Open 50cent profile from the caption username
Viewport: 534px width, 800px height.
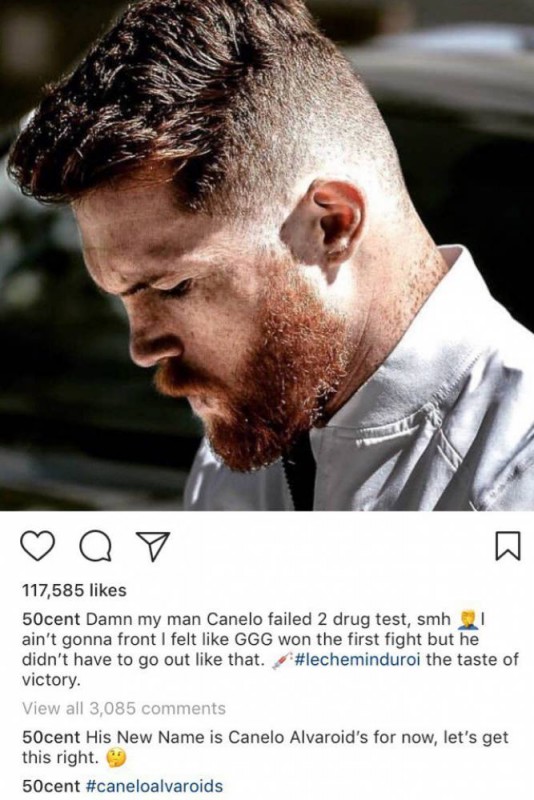51,619
